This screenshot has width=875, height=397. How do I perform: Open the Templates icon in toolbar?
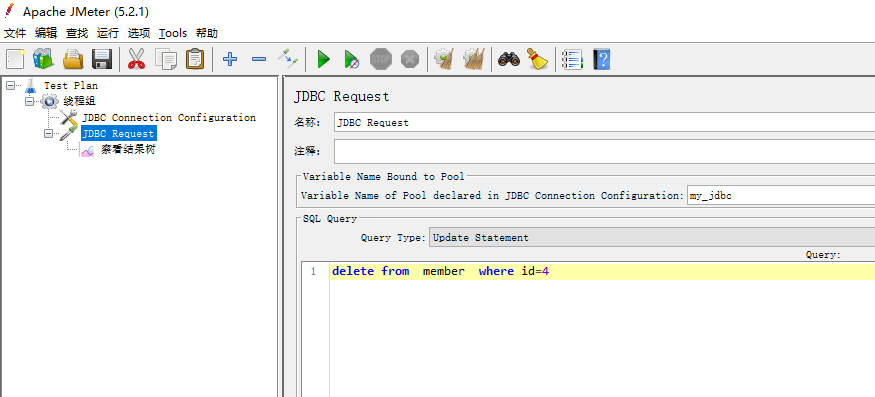[x=43, y=59]
